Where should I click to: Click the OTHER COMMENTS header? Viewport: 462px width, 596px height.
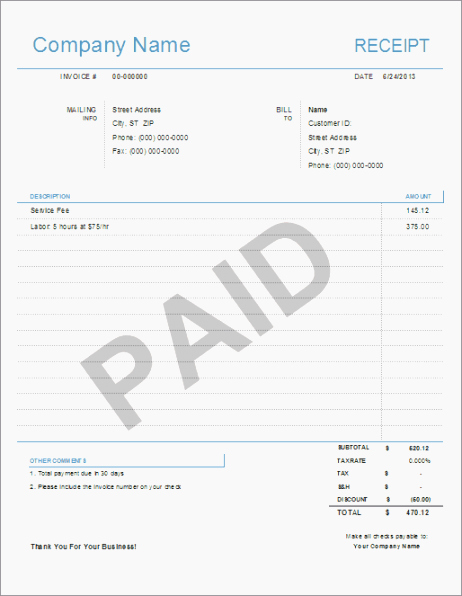(58, 461)
